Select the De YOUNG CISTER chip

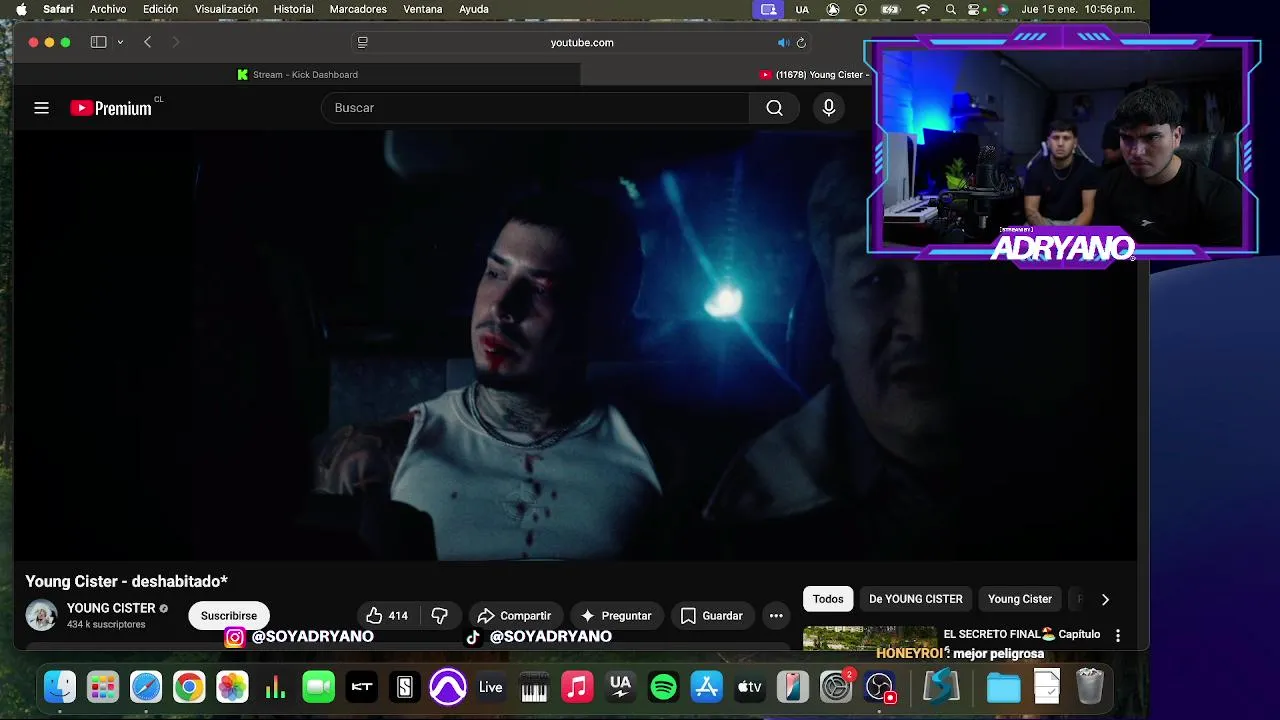(x=916, y=599)
